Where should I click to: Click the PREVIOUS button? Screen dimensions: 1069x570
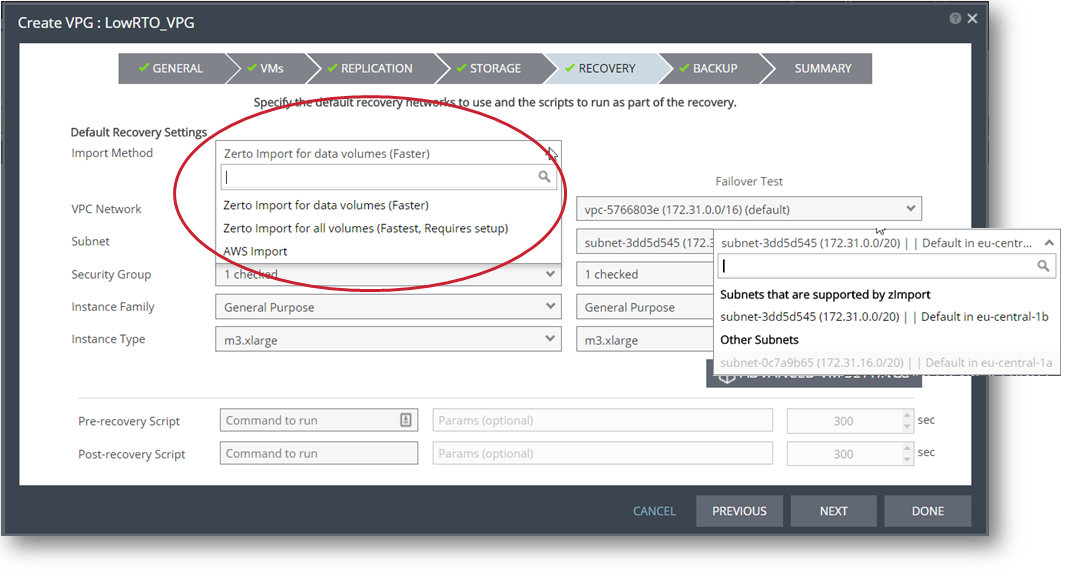coord(739,511)
